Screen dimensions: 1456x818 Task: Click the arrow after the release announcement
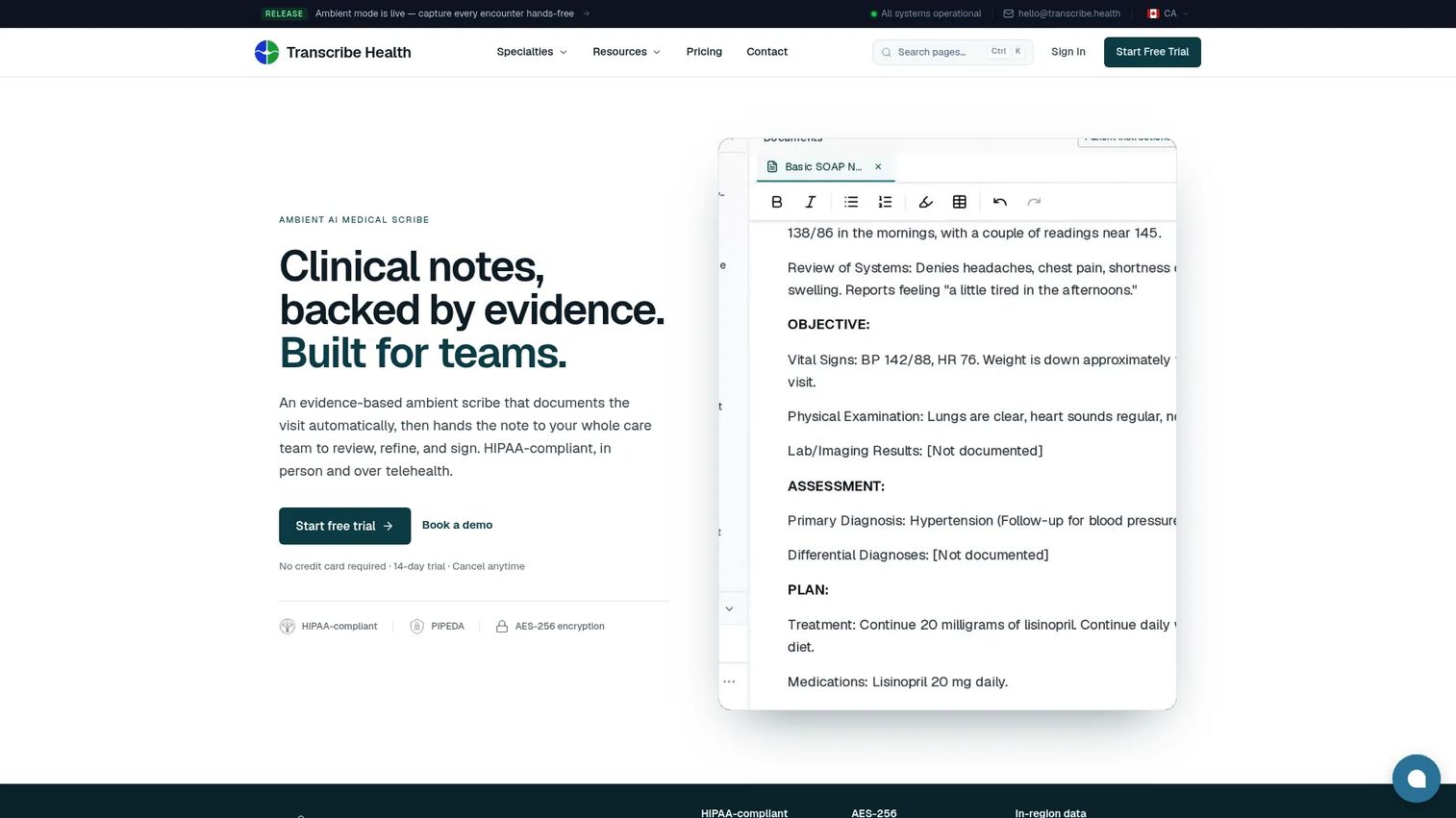pyautogui.click(x=587, y=13)
